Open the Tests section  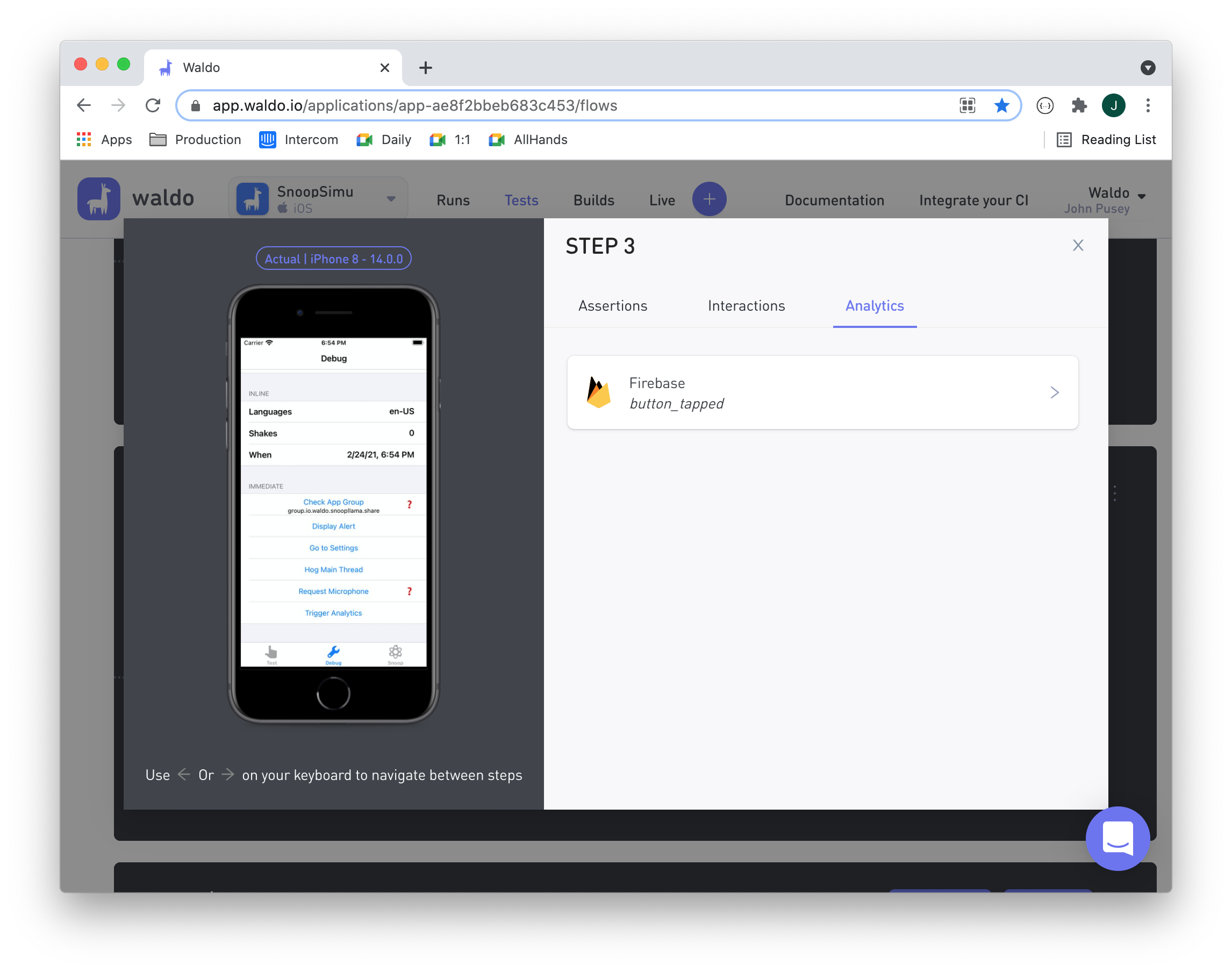(521, 201)
